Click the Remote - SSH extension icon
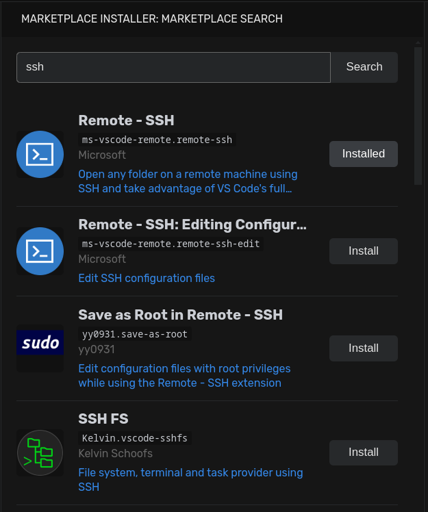428x512 pixels. tap(40, 154)
